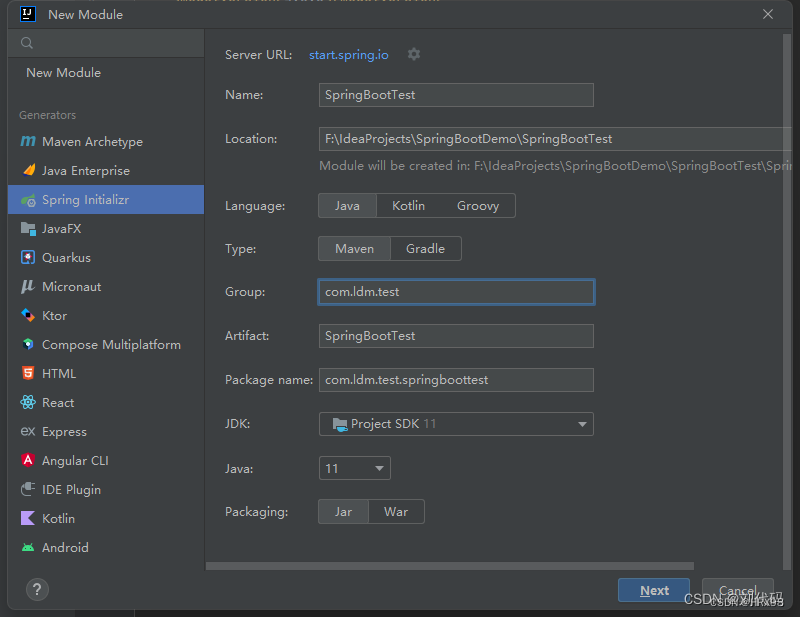This screenshot has width=800, height=617.
Task: Click the Cancel button
Action: click(x=738, y=590)
